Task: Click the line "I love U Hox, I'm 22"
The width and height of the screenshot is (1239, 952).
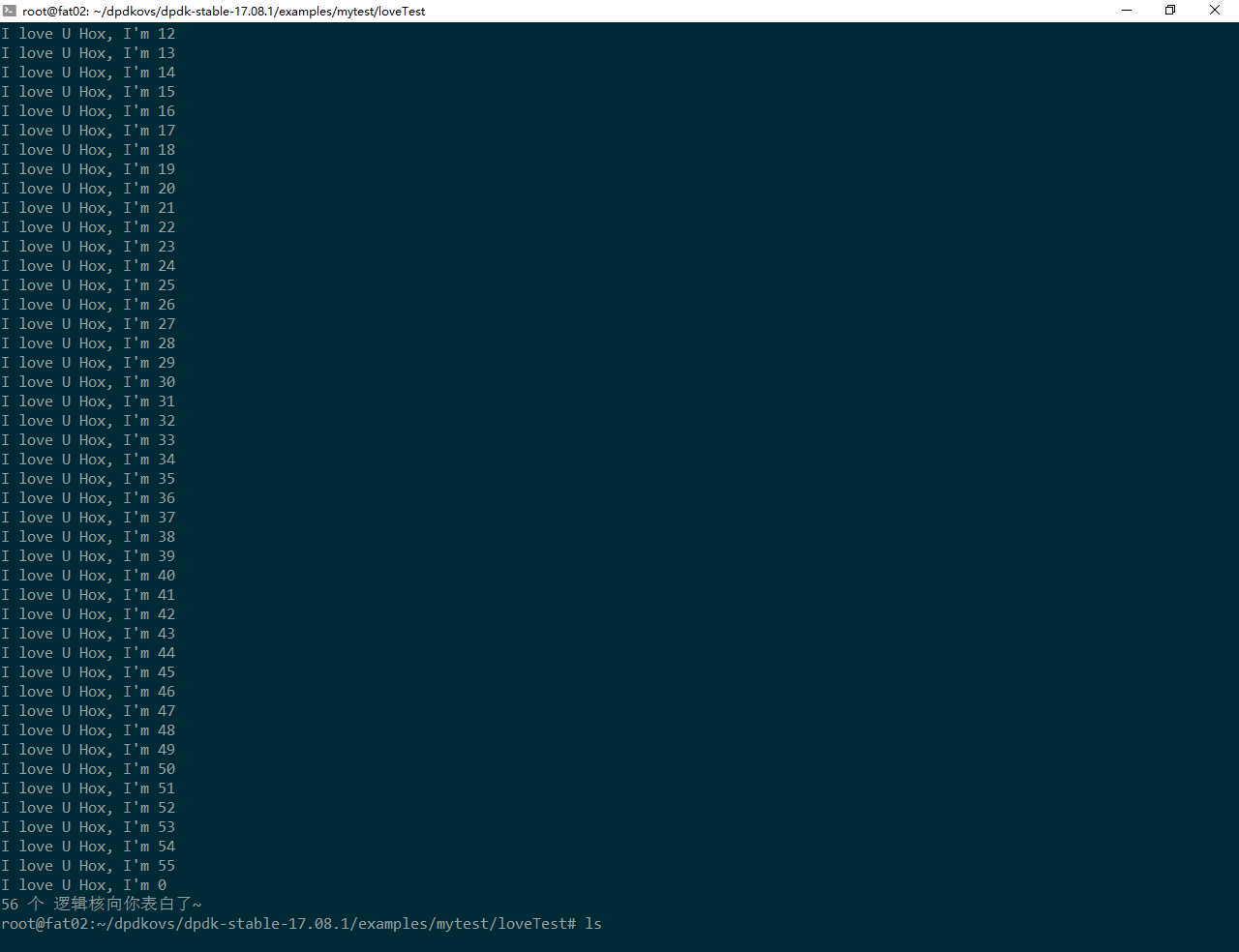Action: click(x=88, y=227)
